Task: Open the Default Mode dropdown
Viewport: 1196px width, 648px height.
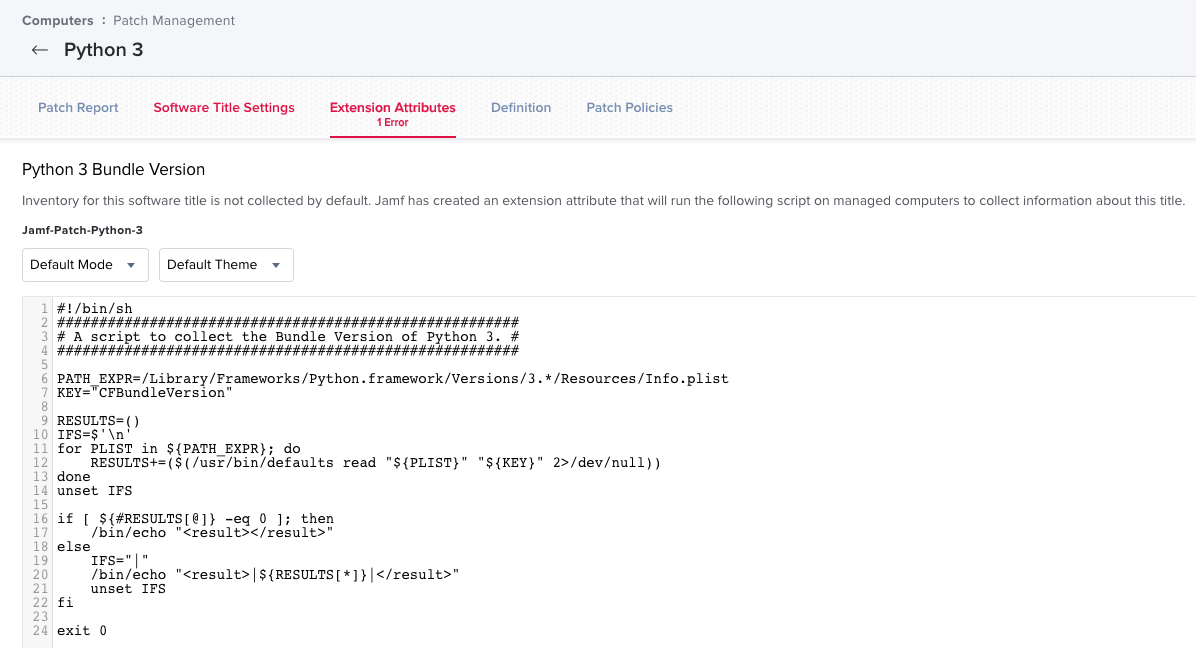Action: pos(85,265)
